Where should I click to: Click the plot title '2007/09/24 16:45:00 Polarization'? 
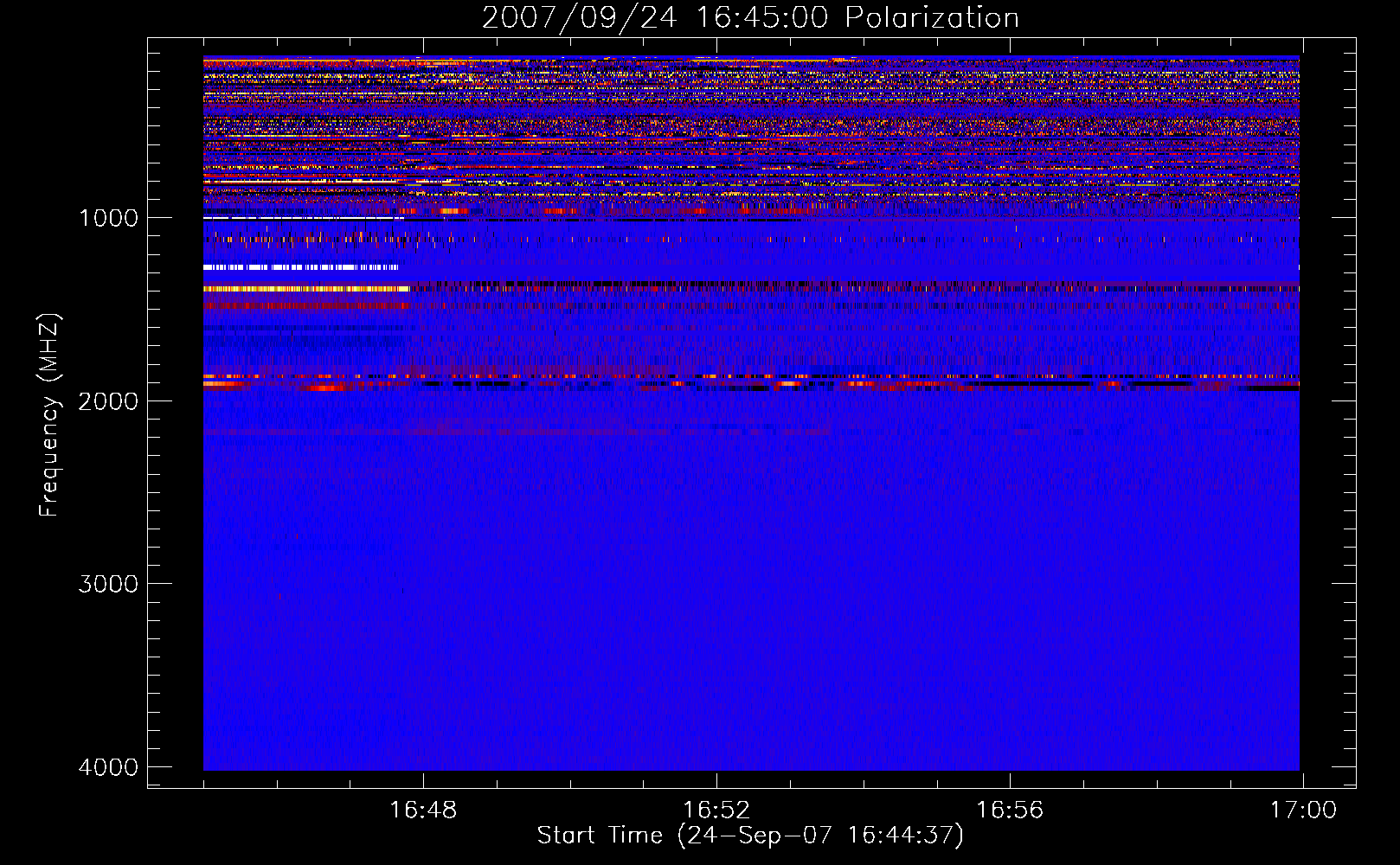click(x=750, y=17)
